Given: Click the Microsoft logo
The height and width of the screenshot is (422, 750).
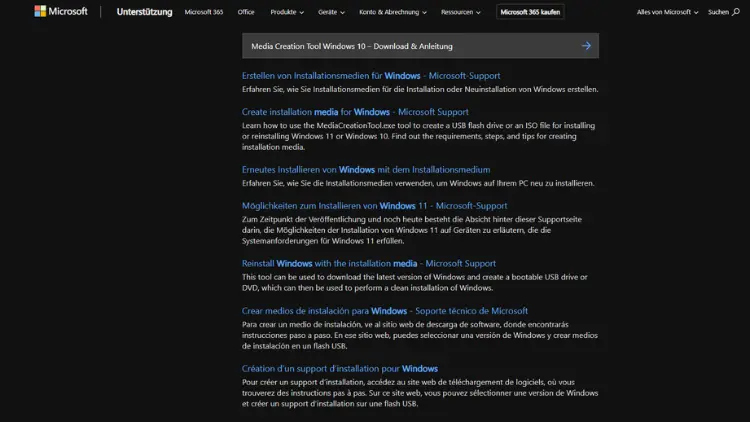Looking at the screenshot, I should click(x=61, y=11).
